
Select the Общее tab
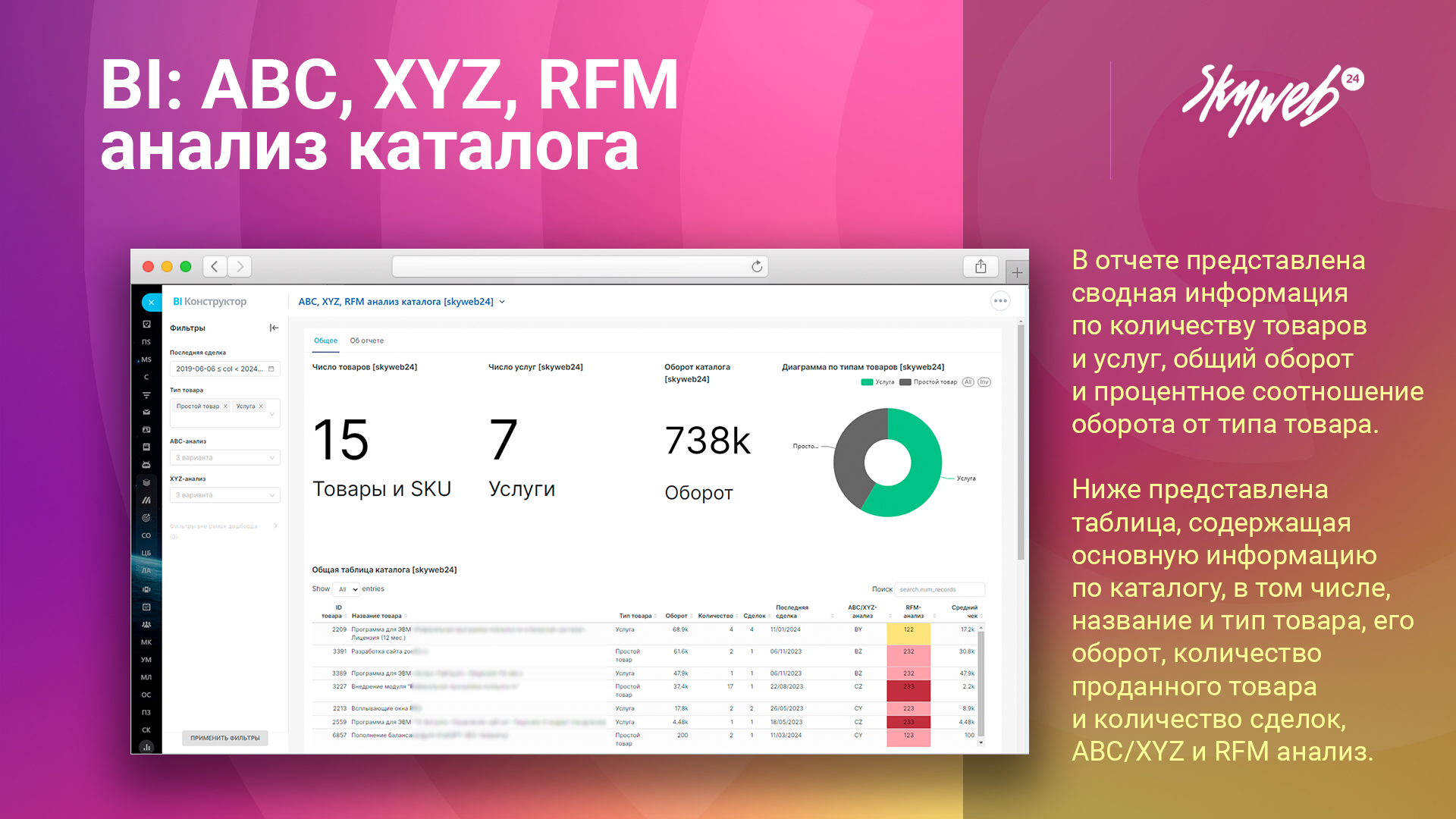[x=325, y=341]
